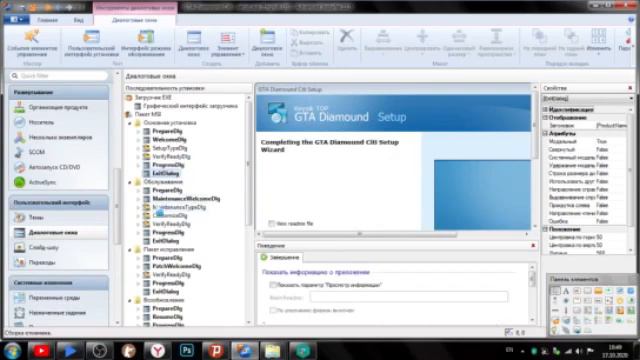Click the large X delete icon in the ribbon

pyautogui.click(x=347, y=40)
